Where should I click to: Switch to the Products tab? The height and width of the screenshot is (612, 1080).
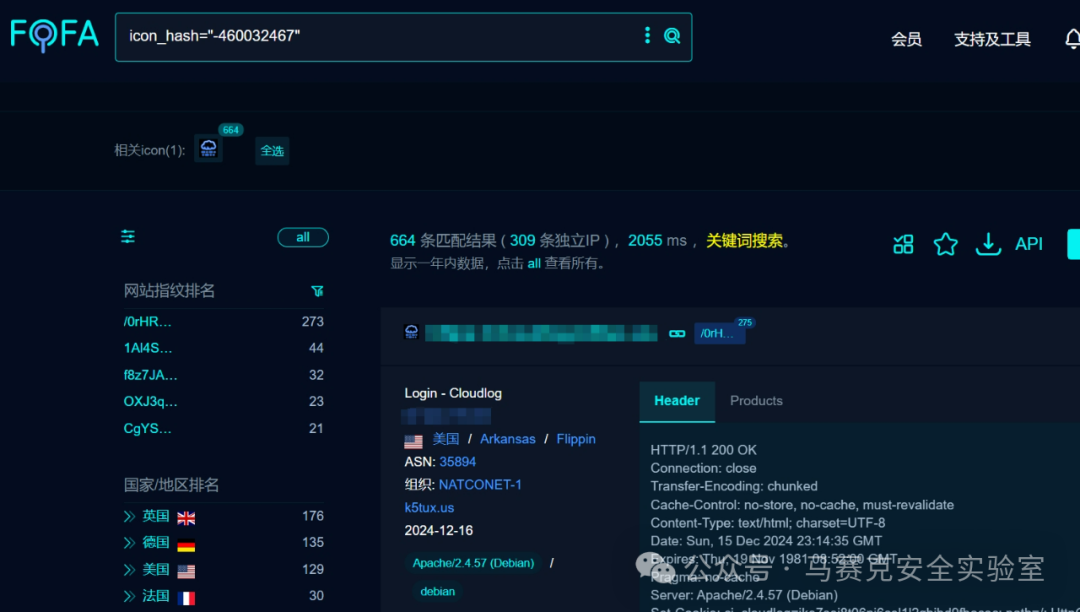(x=756, y=401)
